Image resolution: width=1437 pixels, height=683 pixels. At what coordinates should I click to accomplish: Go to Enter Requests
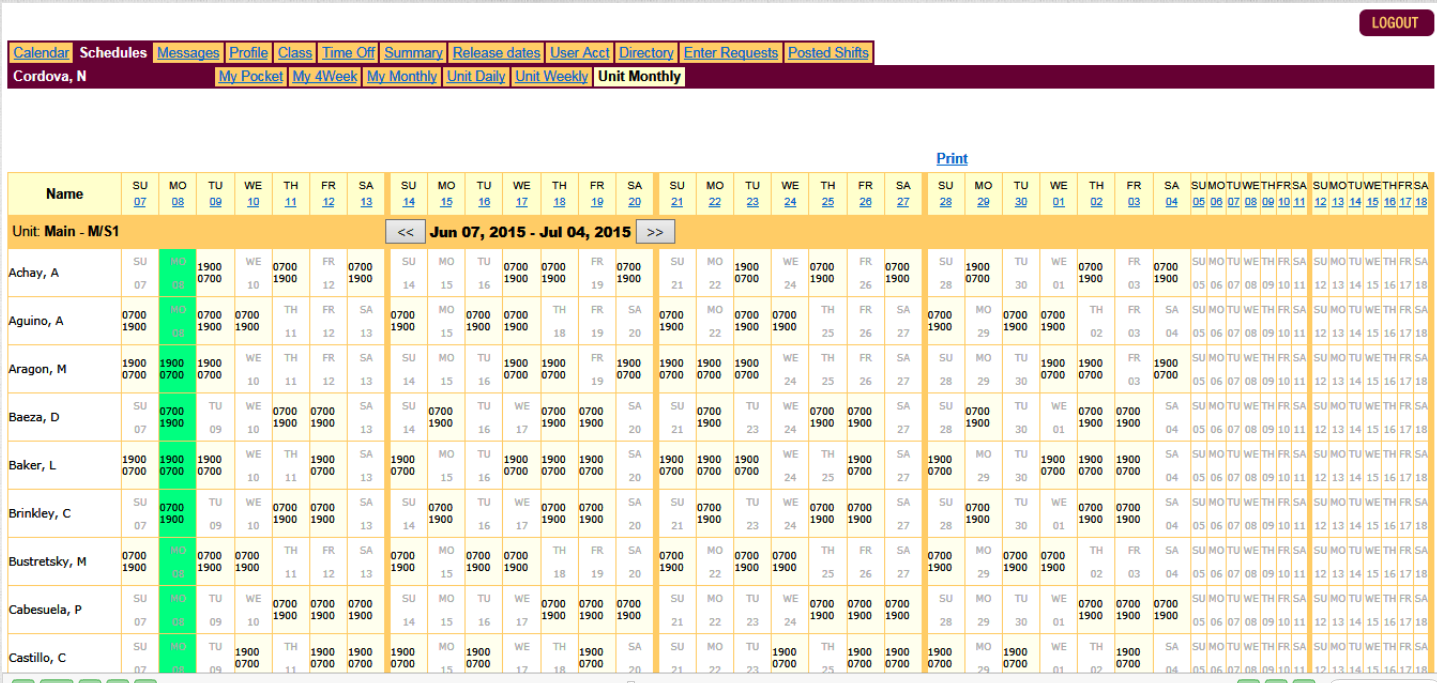pos(730,53)
